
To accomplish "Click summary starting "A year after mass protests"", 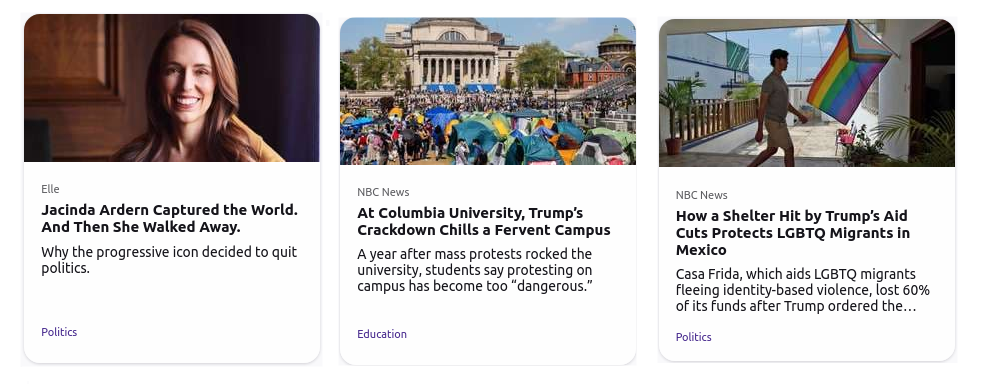I will click(475, 270).
